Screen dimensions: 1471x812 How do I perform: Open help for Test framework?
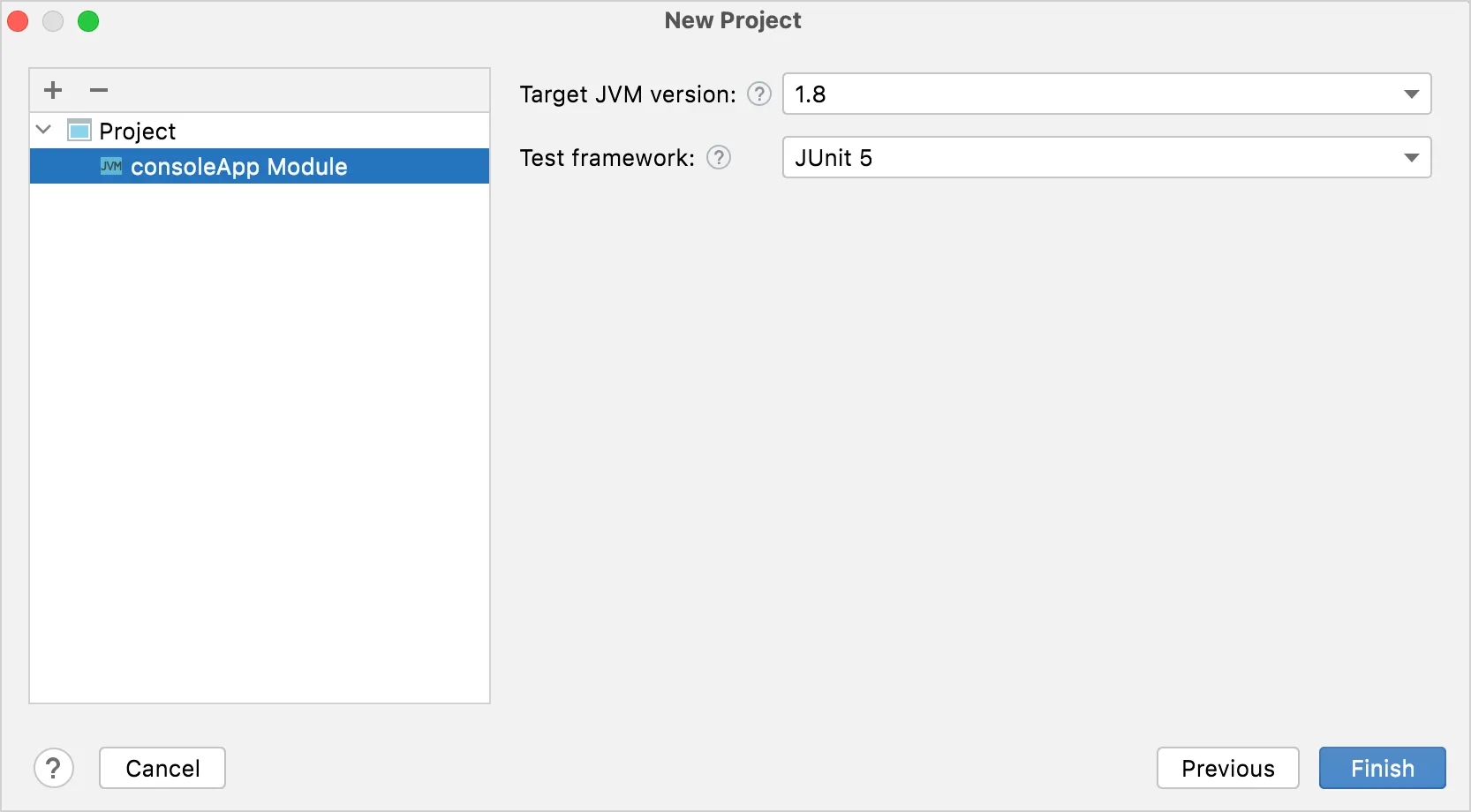(719, 157)
